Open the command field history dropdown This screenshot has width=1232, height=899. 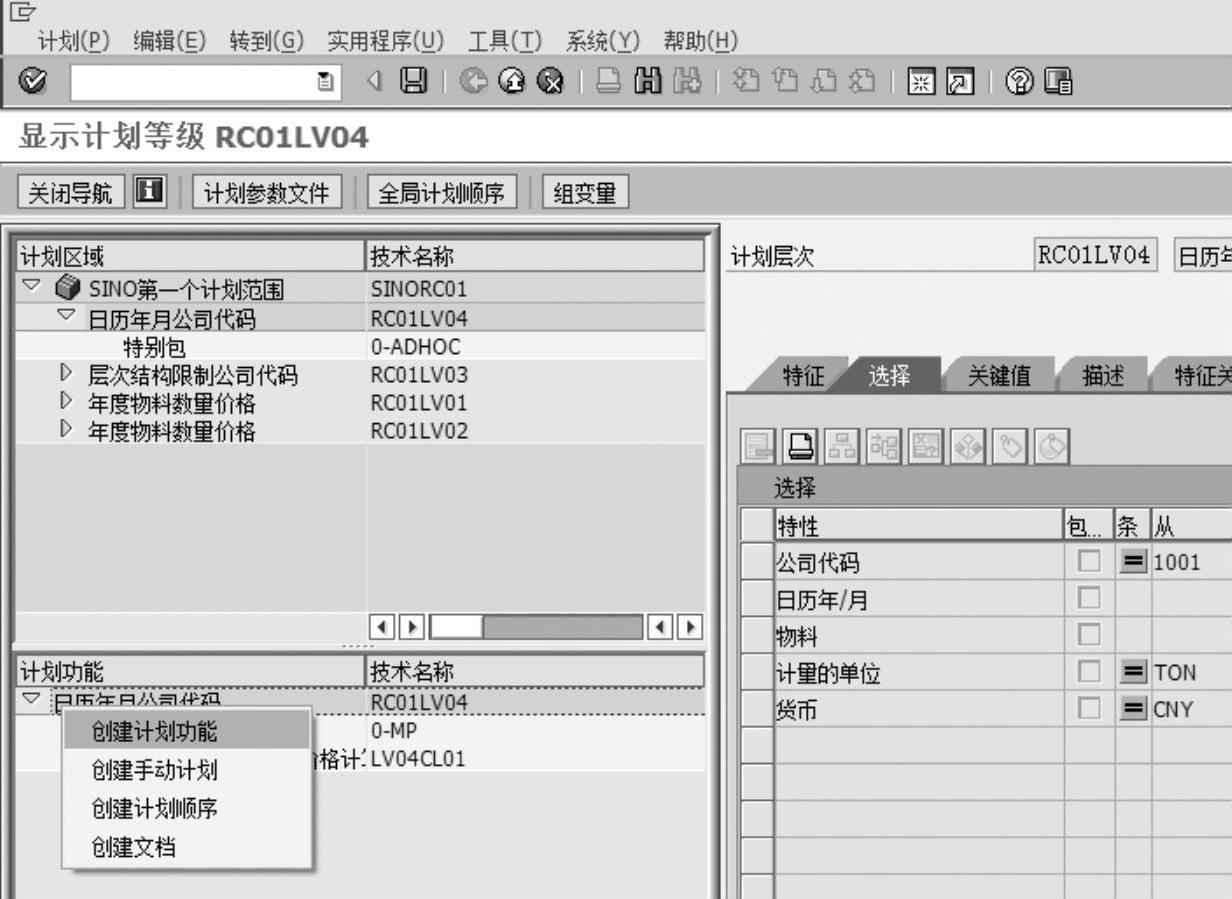tap(325, 82)
